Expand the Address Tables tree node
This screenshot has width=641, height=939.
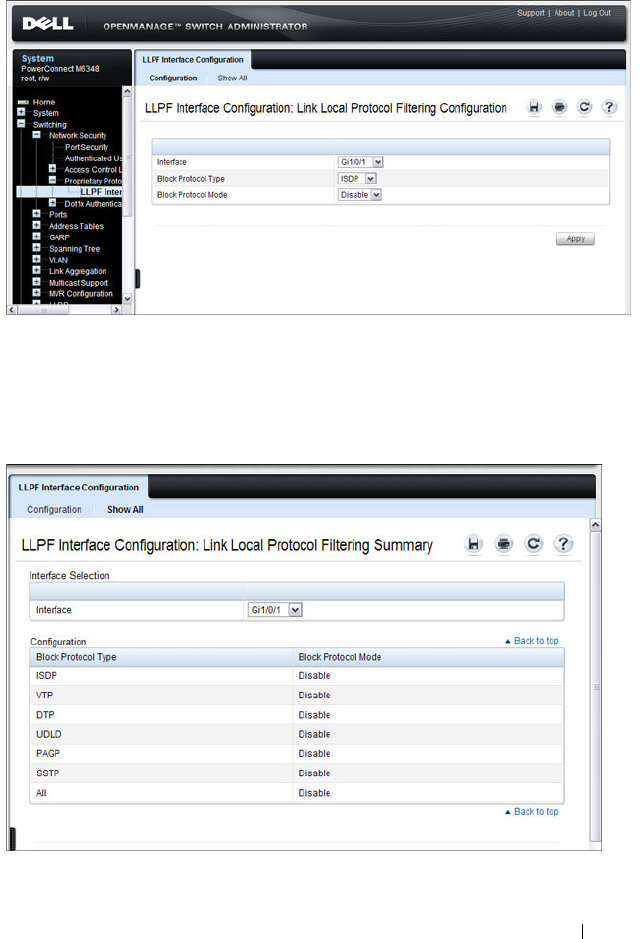[37, 225]
